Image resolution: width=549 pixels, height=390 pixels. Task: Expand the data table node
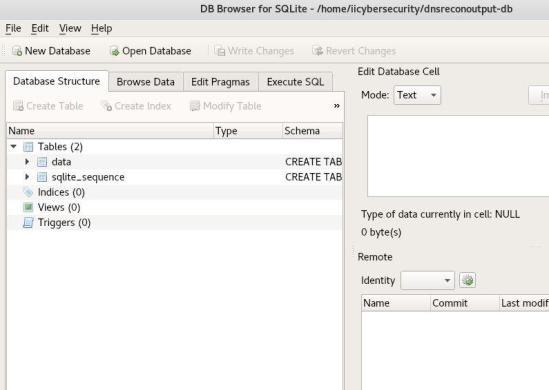(x=27, y=162)
